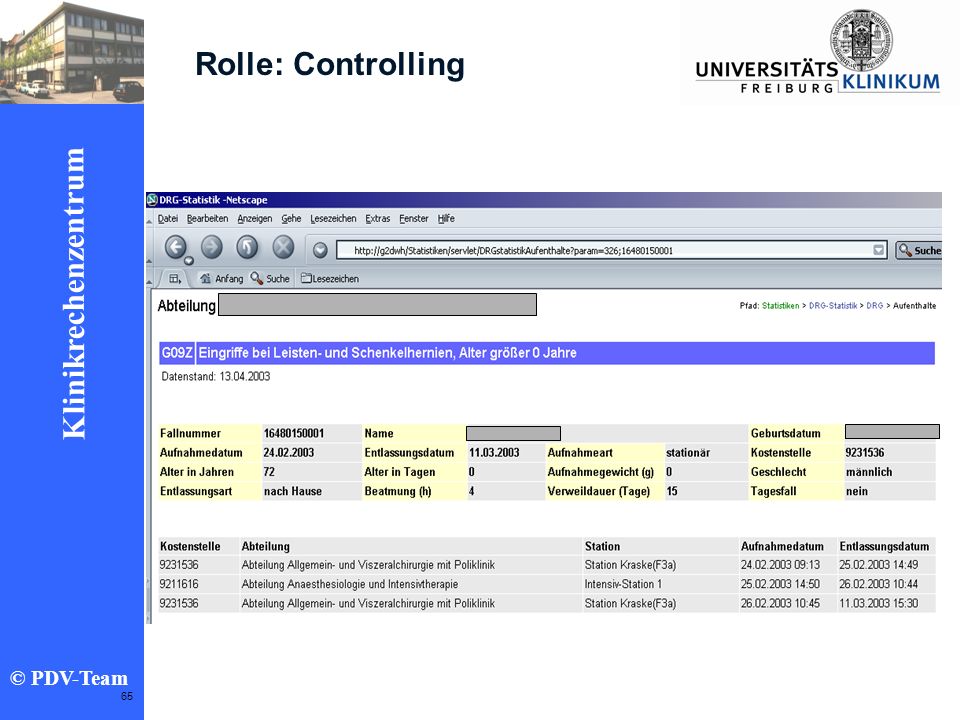Screen dimensions: 960x720
Task: Click the round go-dropdown icon before URL
Action: 320,250
